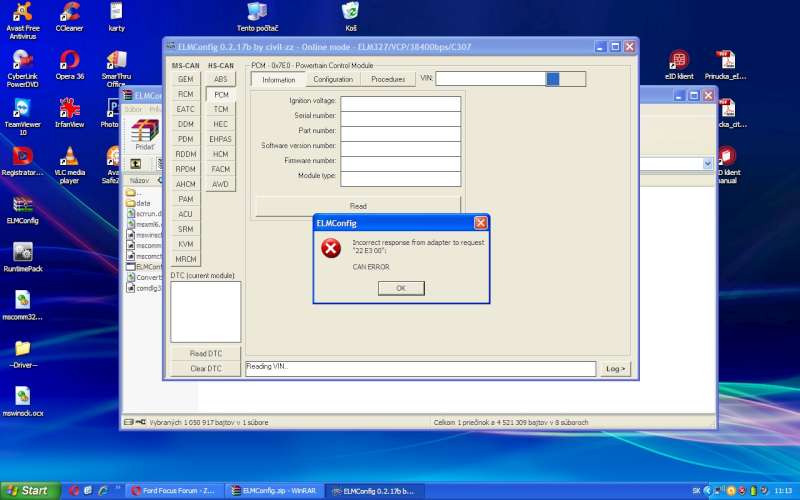
Task: Select the ABS module button
Action: [x=220, y=79]
